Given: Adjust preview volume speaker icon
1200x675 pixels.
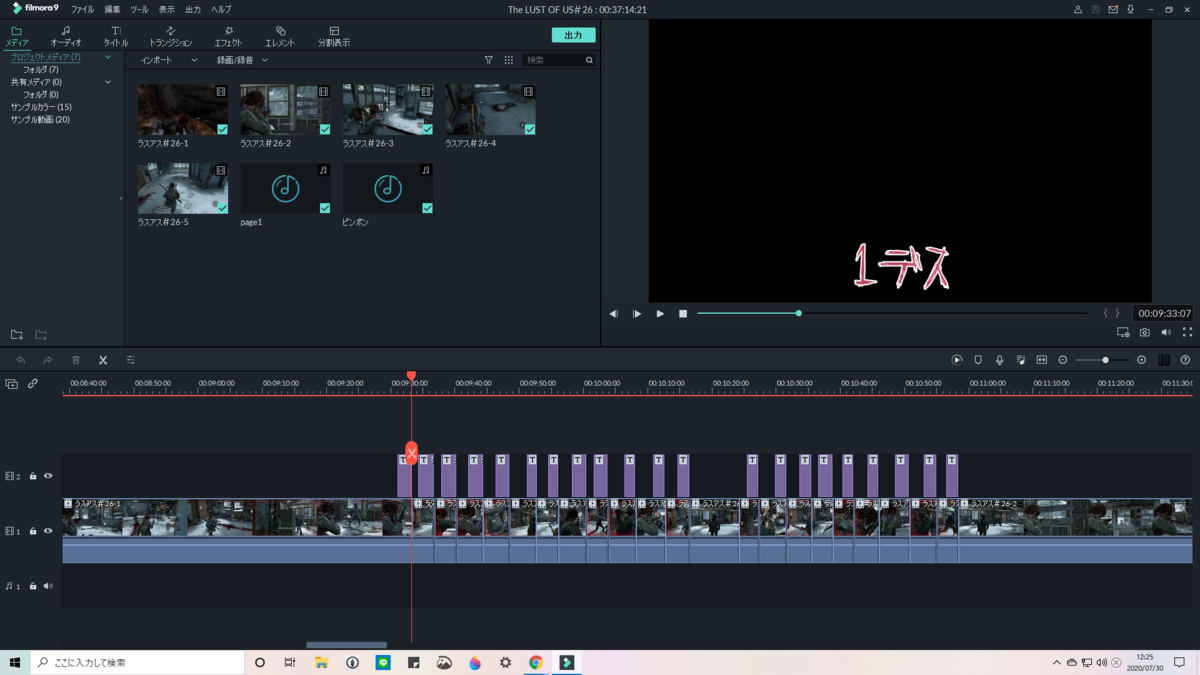Looking at the screenshot, I should (x=1166, y=332).
